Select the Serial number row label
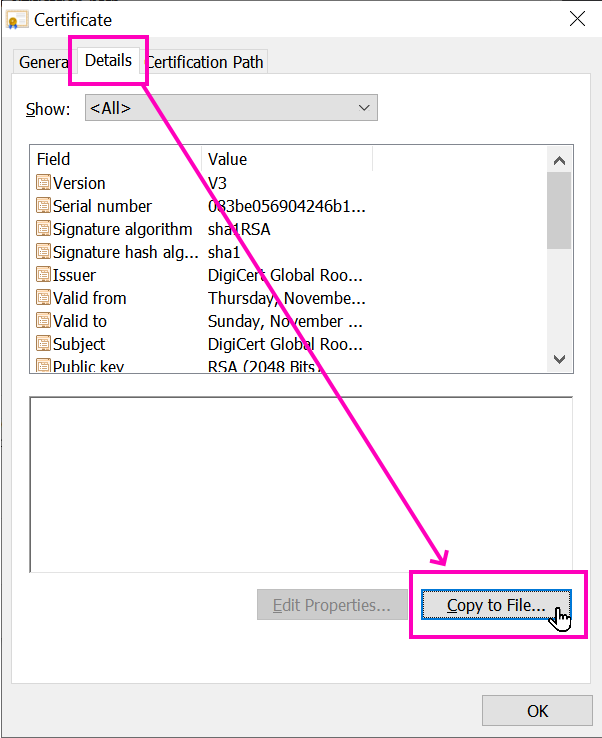 tap(102, 206)
